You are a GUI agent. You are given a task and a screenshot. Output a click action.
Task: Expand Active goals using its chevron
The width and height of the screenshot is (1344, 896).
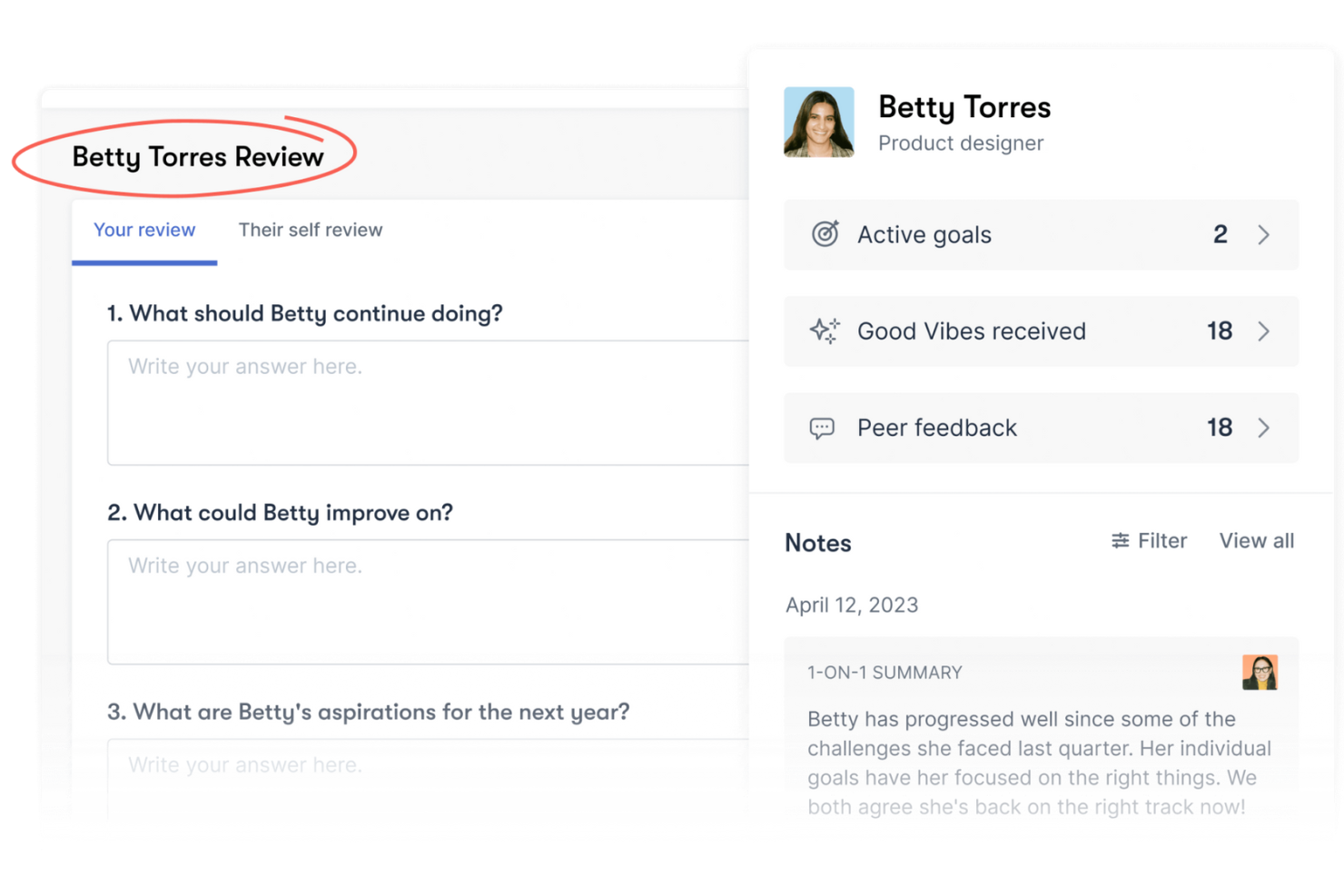pos(1264,234)
